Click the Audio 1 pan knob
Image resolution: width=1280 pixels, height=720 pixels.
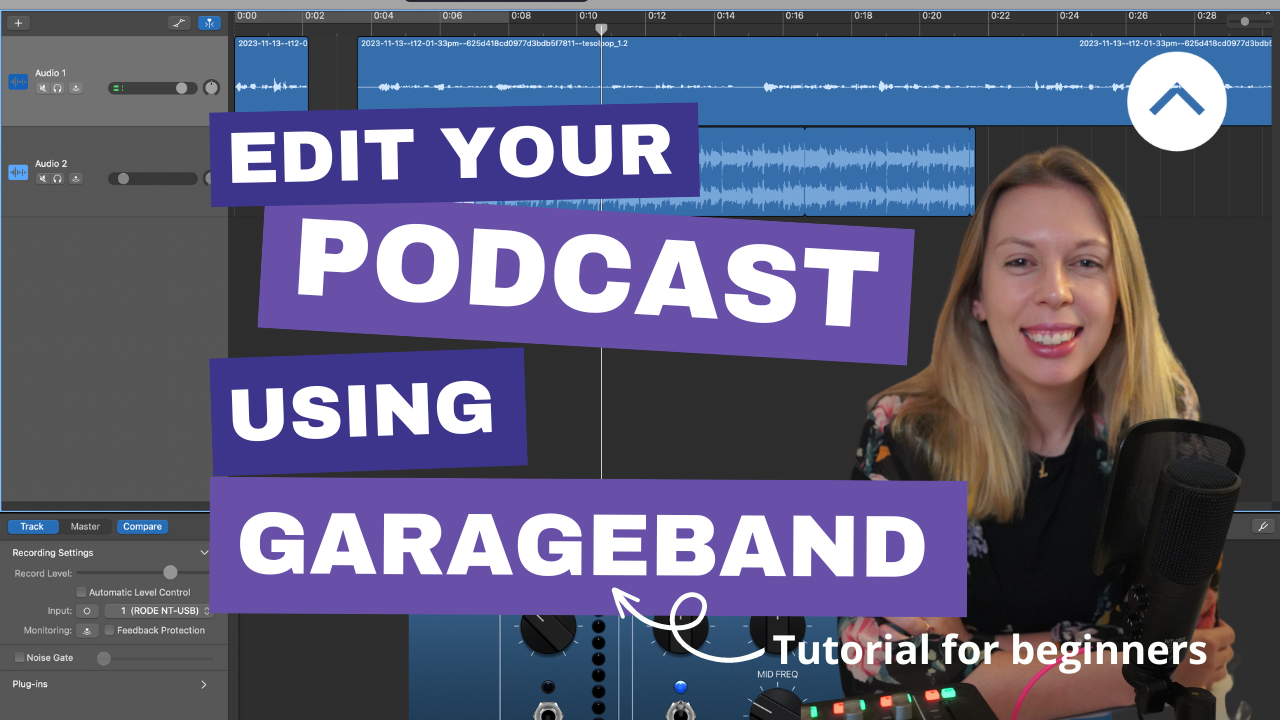point(211,88)
